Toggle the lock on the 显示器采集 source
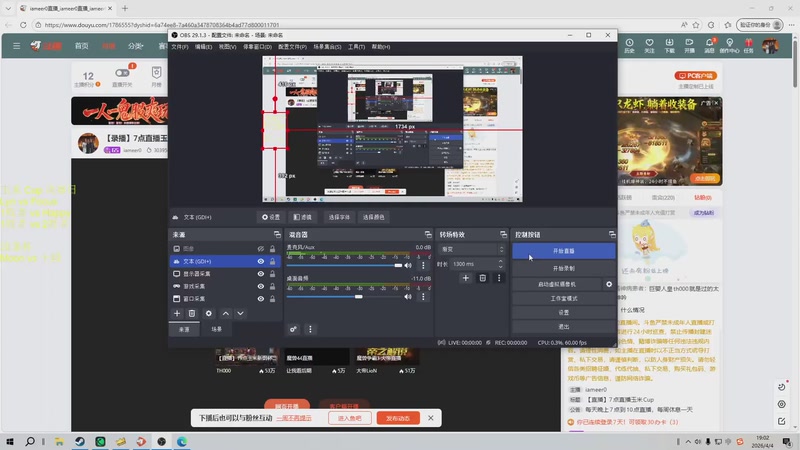 click(x=272, y=274)
